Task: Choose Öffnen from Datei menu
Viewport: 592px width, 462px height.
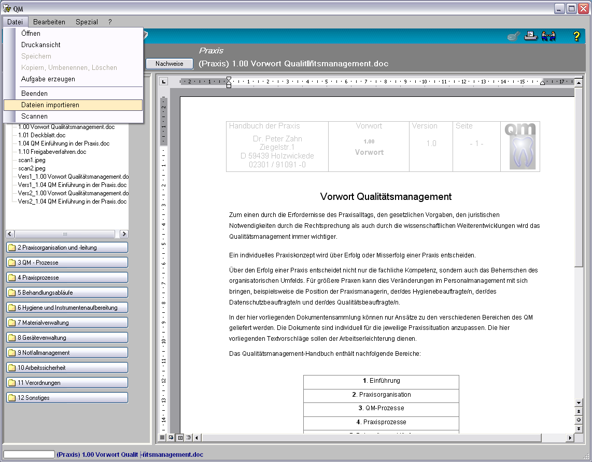Action: [x=73, y=33]
